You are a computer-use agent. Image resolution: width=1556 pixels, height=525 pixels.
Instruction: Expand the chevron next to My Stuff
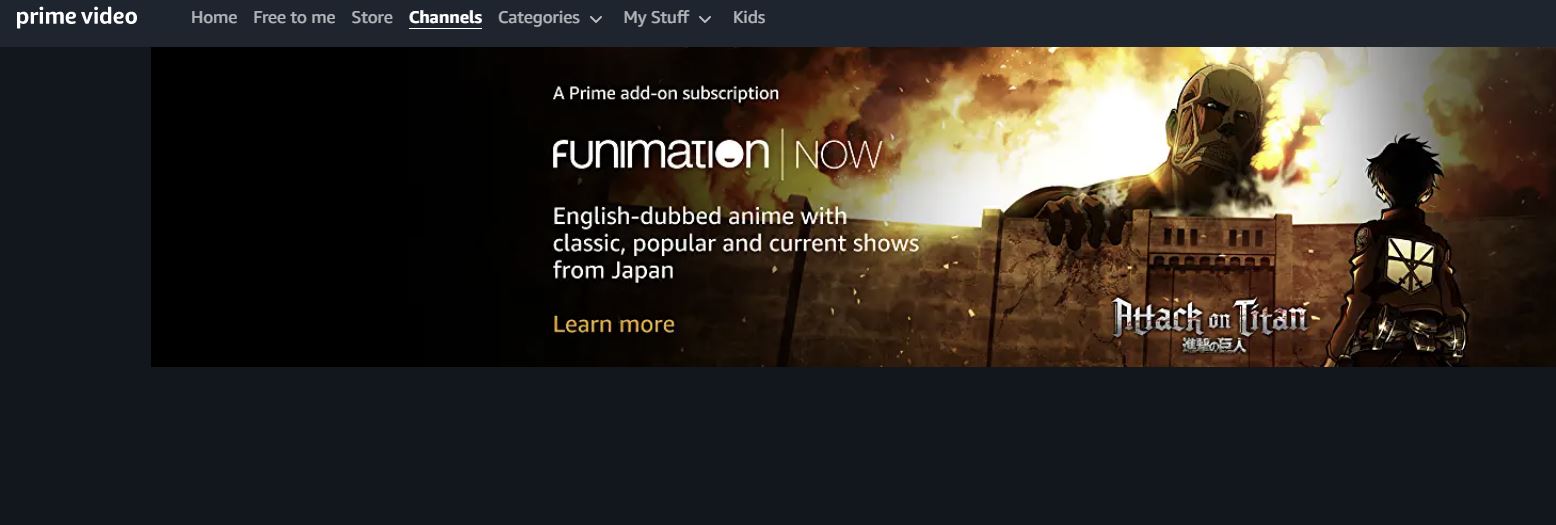coord(705,19)
